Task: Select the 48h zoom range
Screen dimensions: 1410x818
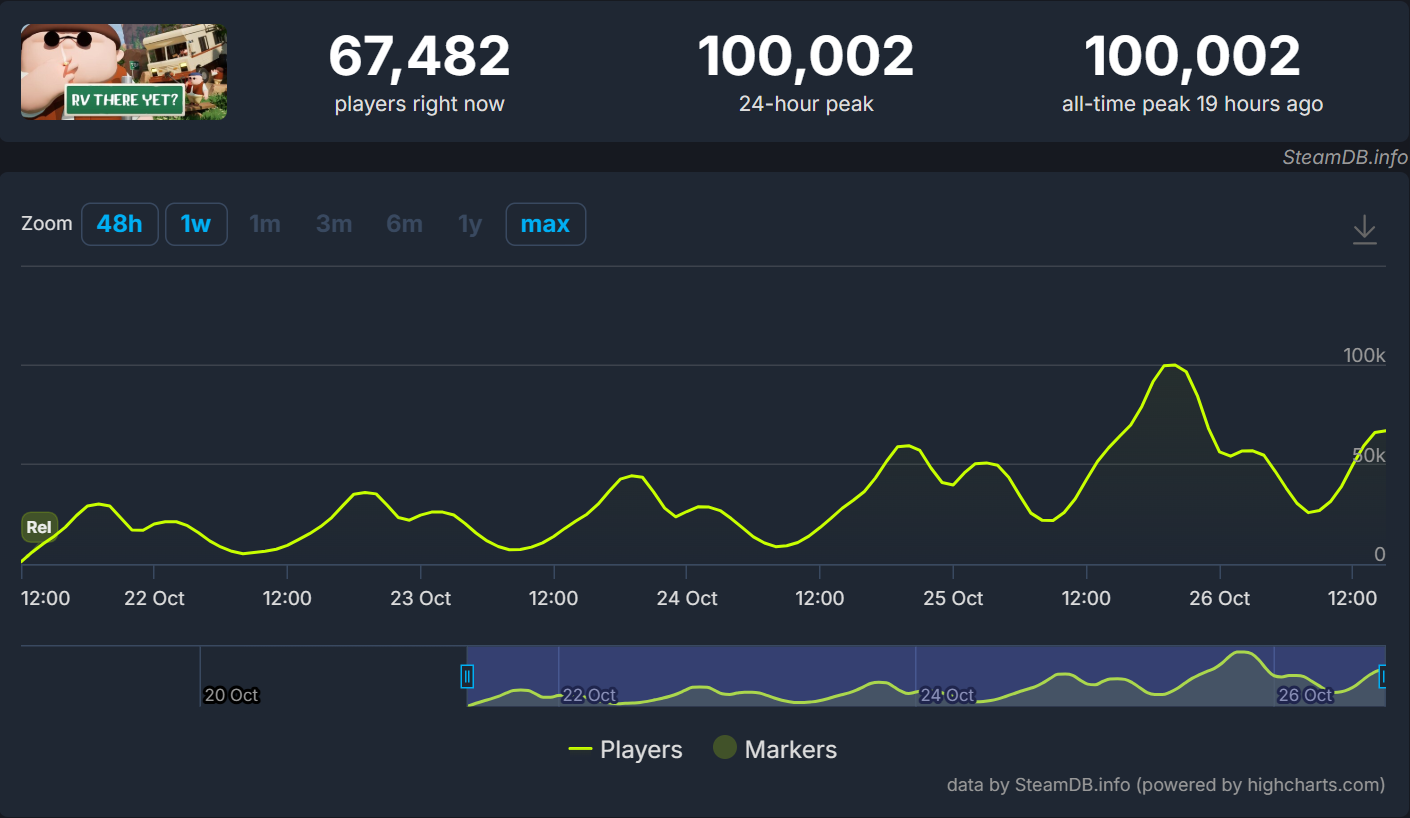Action: point(120,224)
